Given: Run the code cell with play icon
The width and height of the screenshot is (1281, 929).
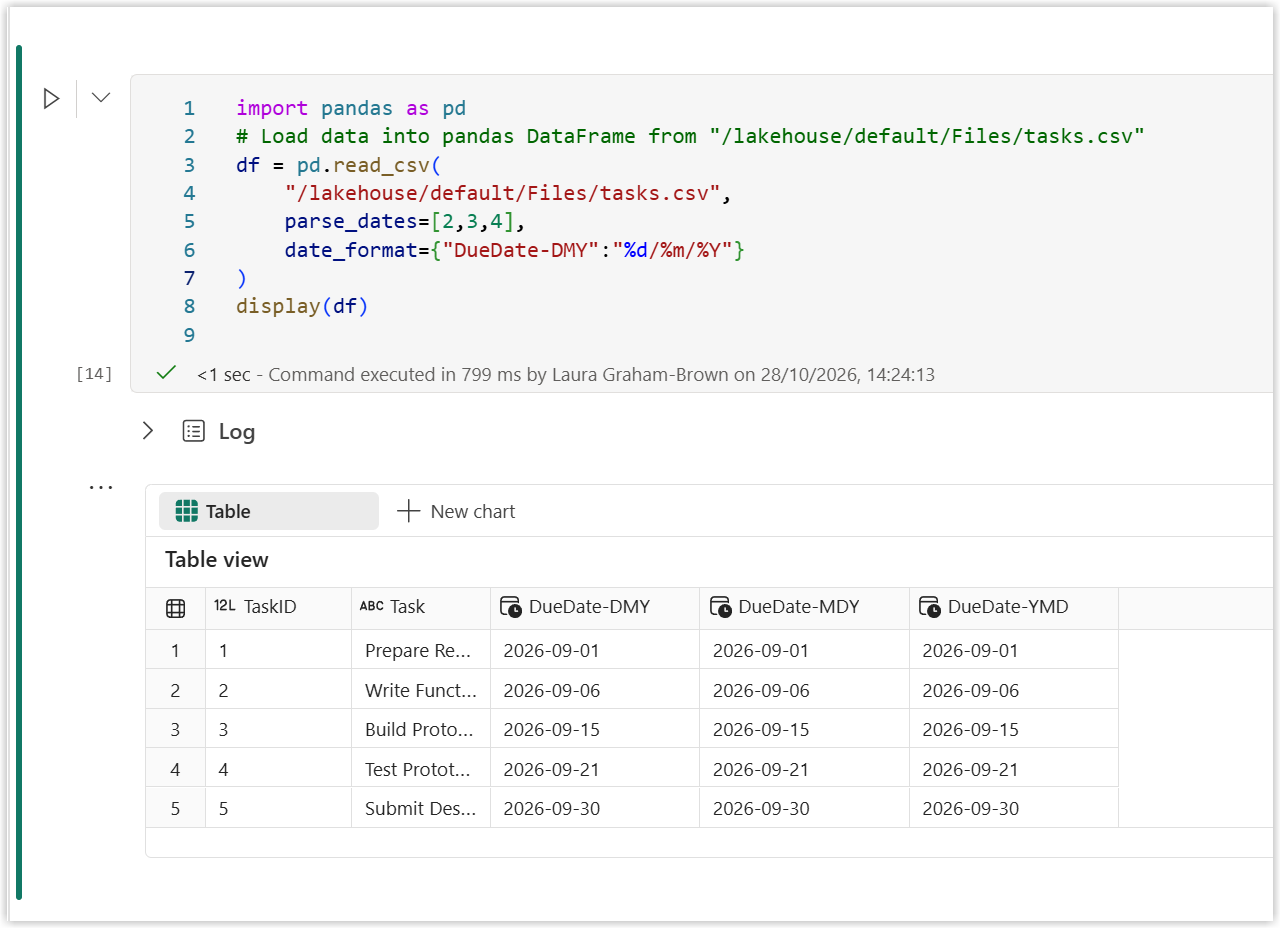Looking at the screenshot, I should (51, 98).
